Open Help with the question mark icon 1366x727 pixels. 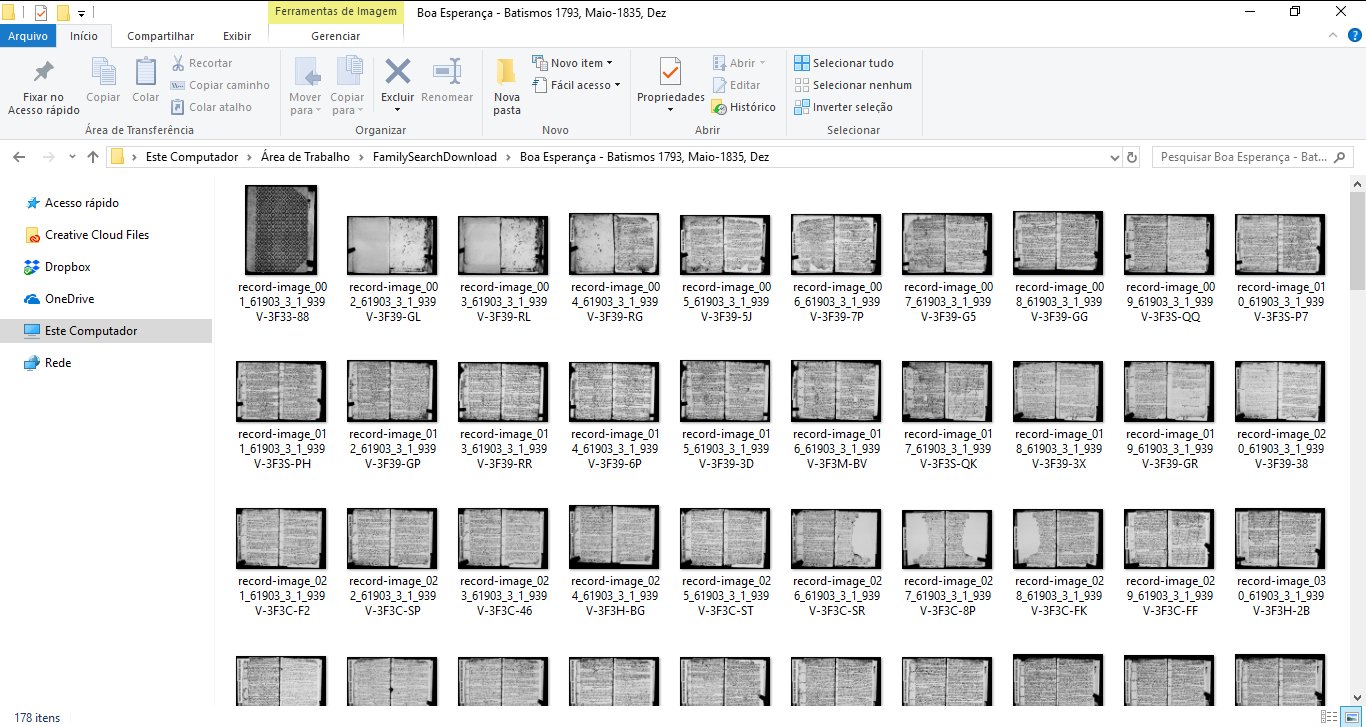coord(1355,35)
